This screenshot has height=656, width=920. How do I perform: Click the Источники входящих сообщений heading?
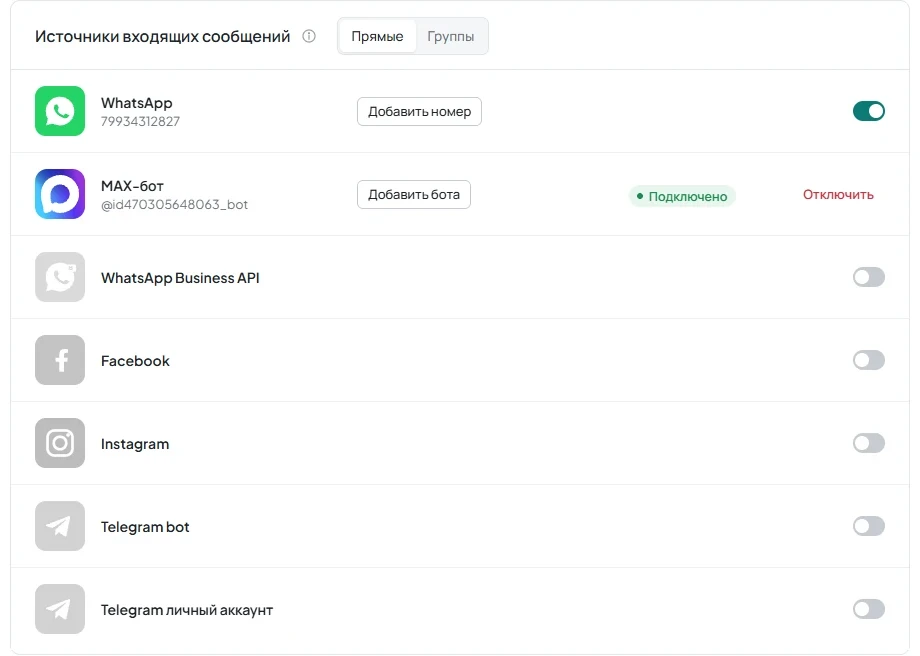click(x=163, y=36)
